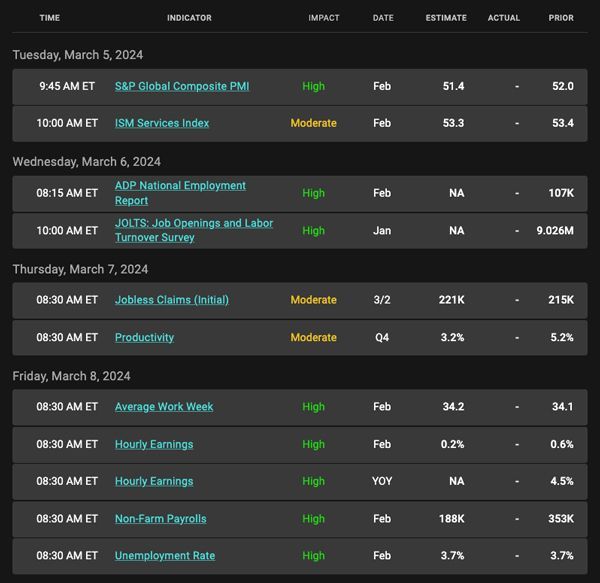Click the 353K prior payrolls value
The height and width of the screenshot is (583, 600).
tap(561, 519)
